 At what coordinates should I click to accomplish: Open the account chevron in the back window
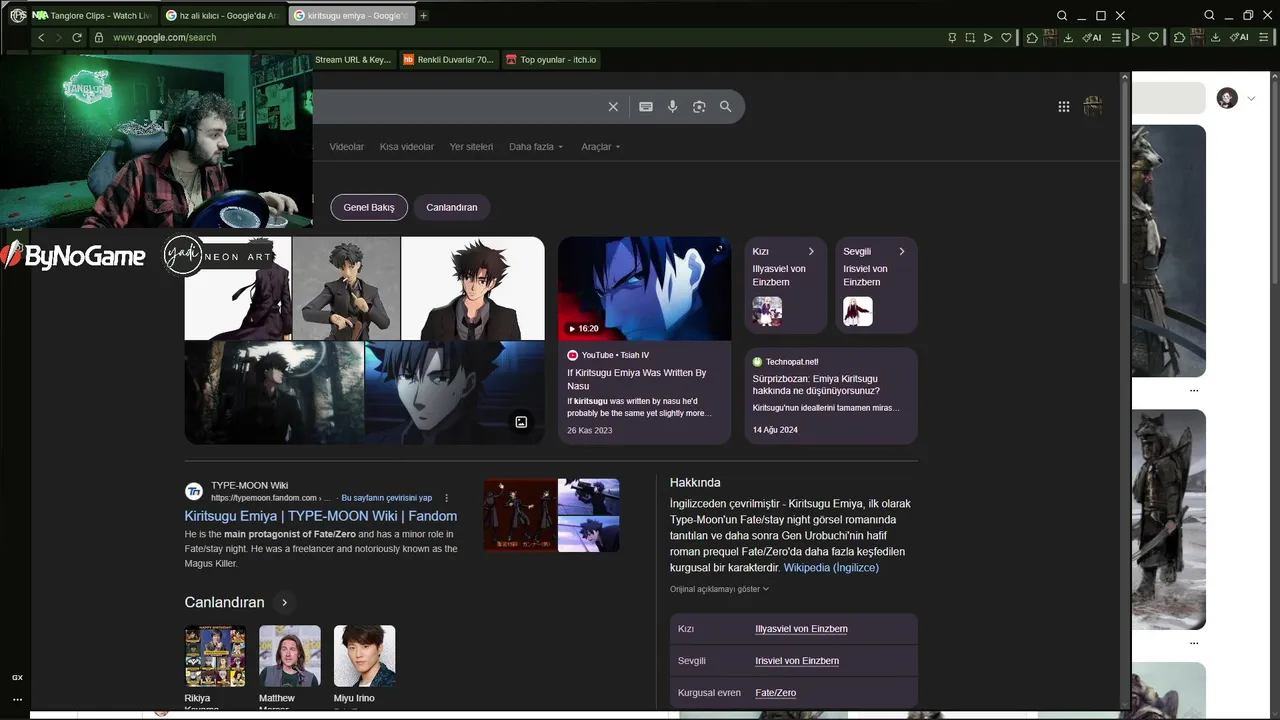1251,98
